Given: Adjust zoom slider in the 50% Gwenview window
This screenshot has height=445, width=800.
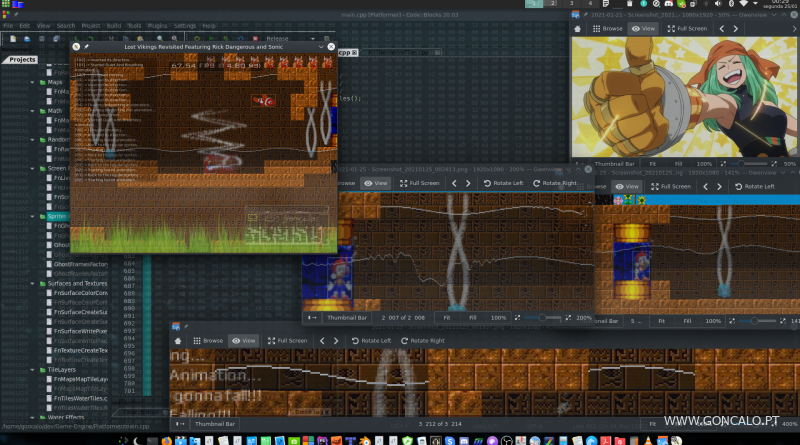Looking at the screenshot, I should tap(749, 164).
